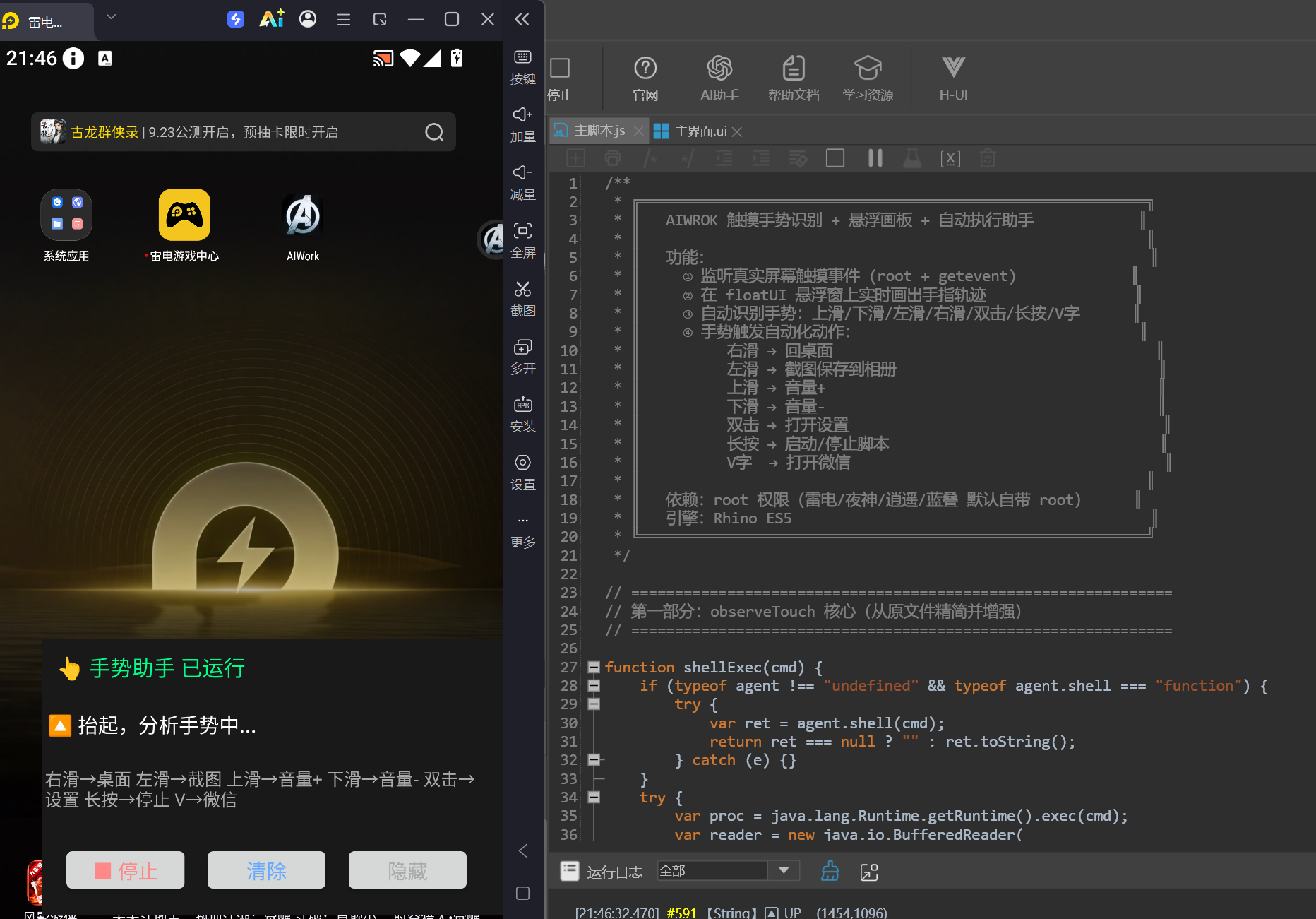
Task: Collapse the catch fold on line 32
Action: pos(594,760)
